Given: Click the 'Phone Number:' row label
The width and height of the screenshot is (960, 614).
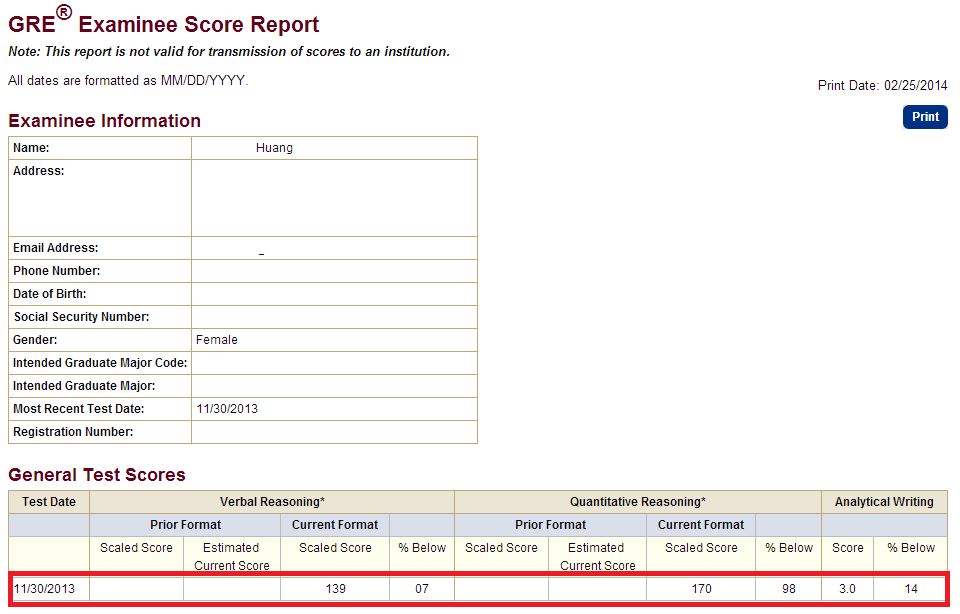Looking at the screenshot, I should 56,271.
